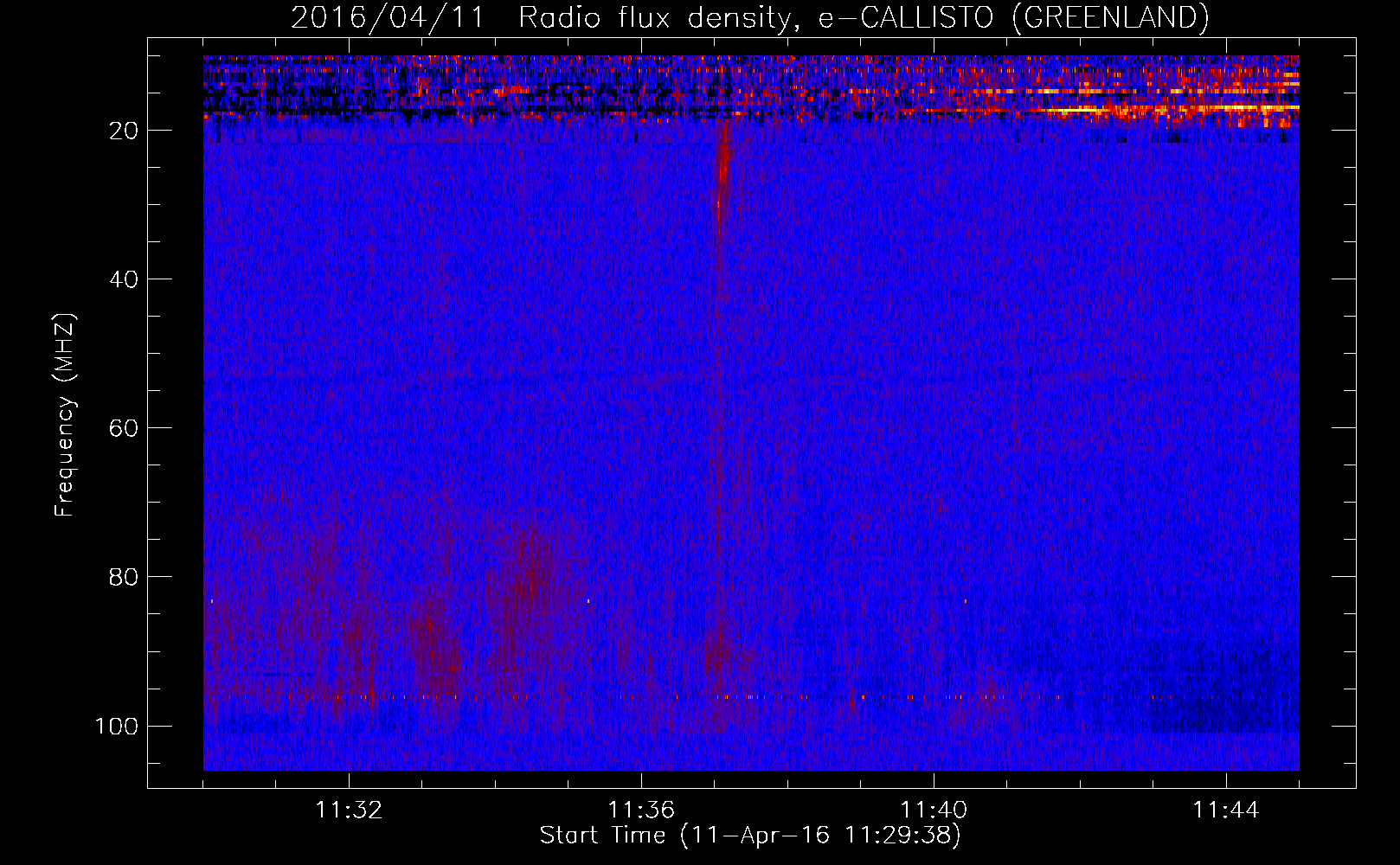Click the '20' frequency tick label
The height and width of the screenshot is (865, 1400).
coord(124,131)
